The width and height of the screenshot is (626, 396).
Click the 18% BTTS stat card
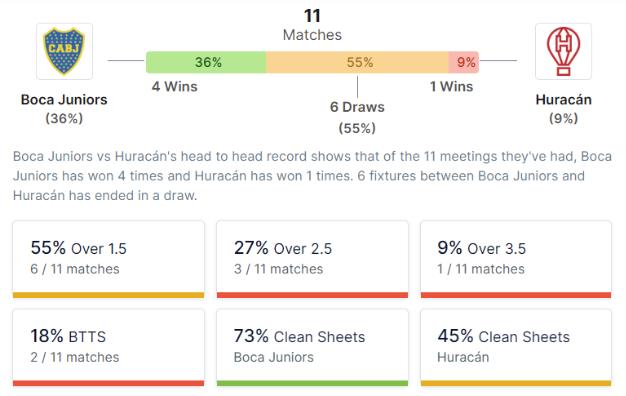[109, 347]
